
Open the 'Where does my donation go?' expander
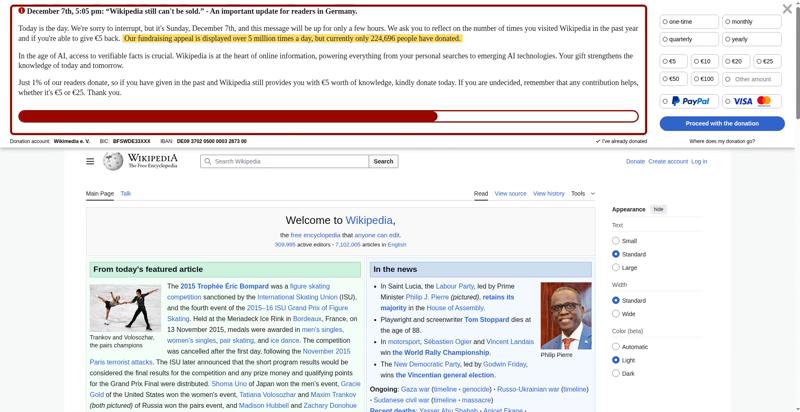pos(722,141)
